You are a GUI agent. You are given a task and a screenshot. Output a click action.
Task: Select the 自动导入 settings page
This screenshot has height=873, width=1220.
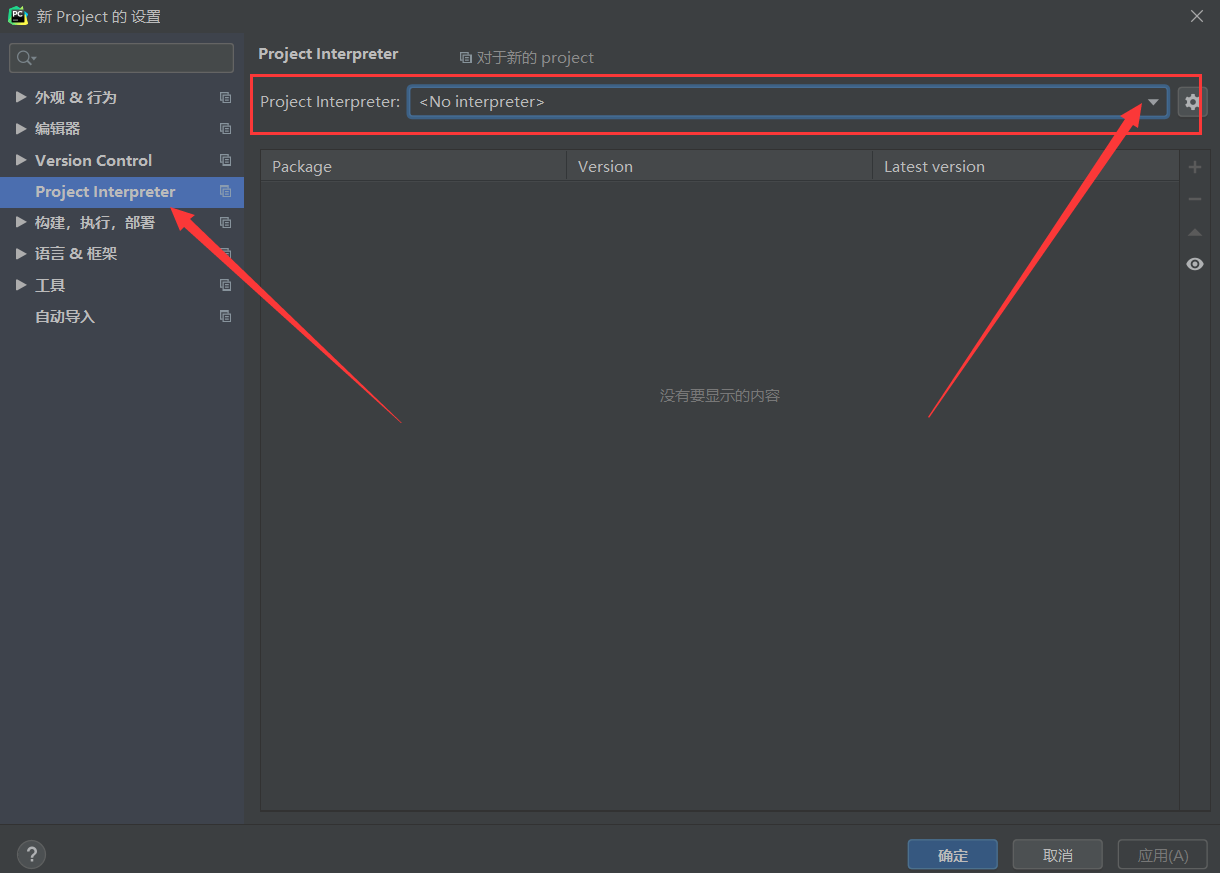click(64, 316)
